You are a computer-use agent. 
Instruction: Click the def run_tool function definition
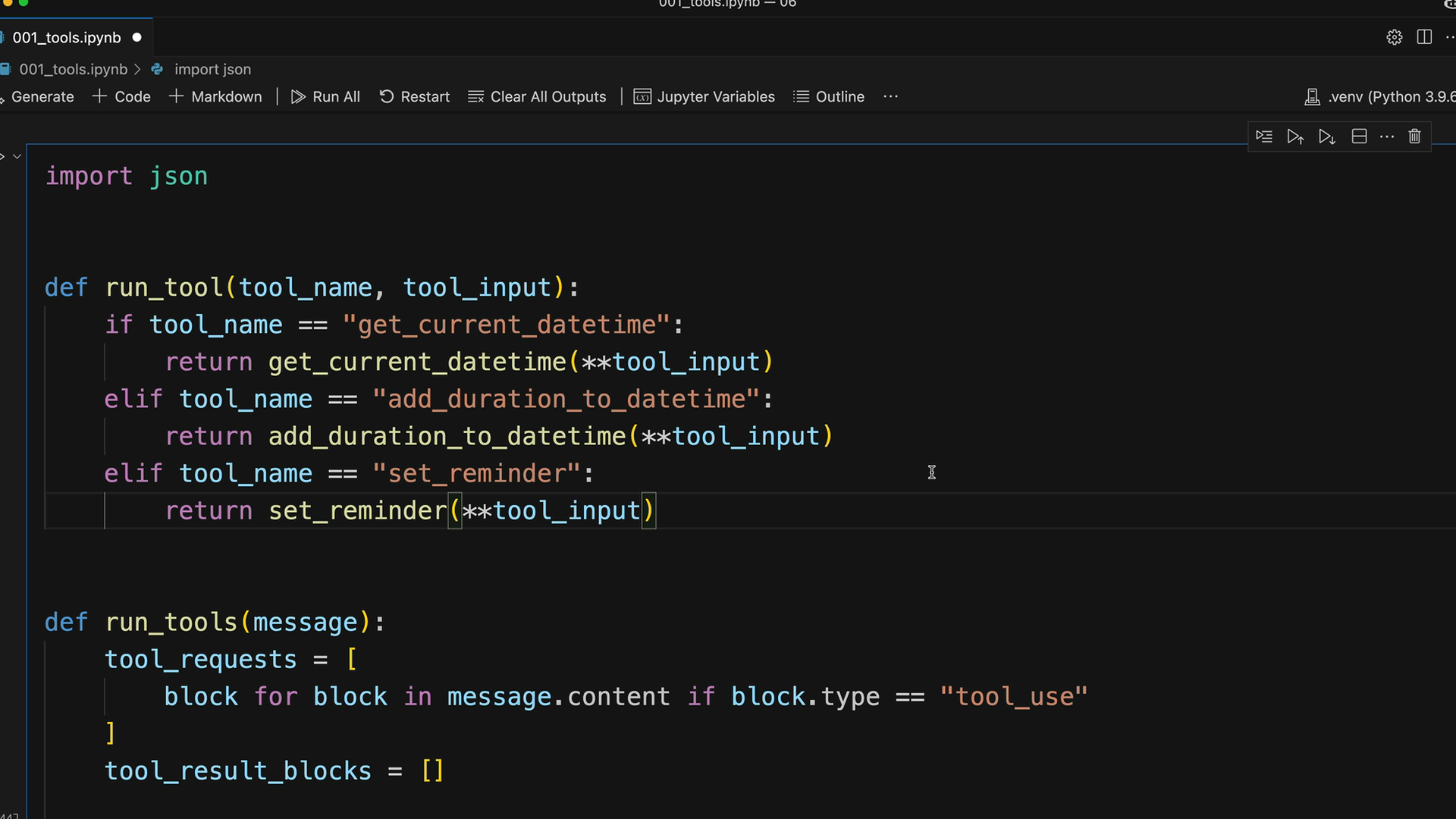point(312,287)
